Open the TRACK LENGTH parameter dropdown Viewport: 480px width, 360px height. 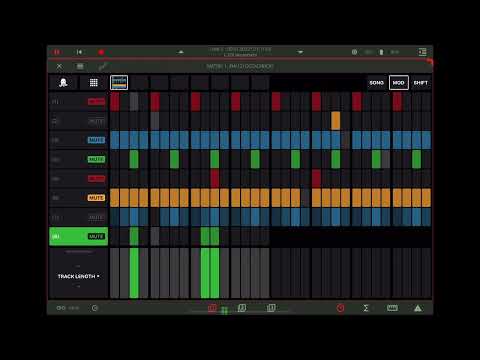point(78,276)
